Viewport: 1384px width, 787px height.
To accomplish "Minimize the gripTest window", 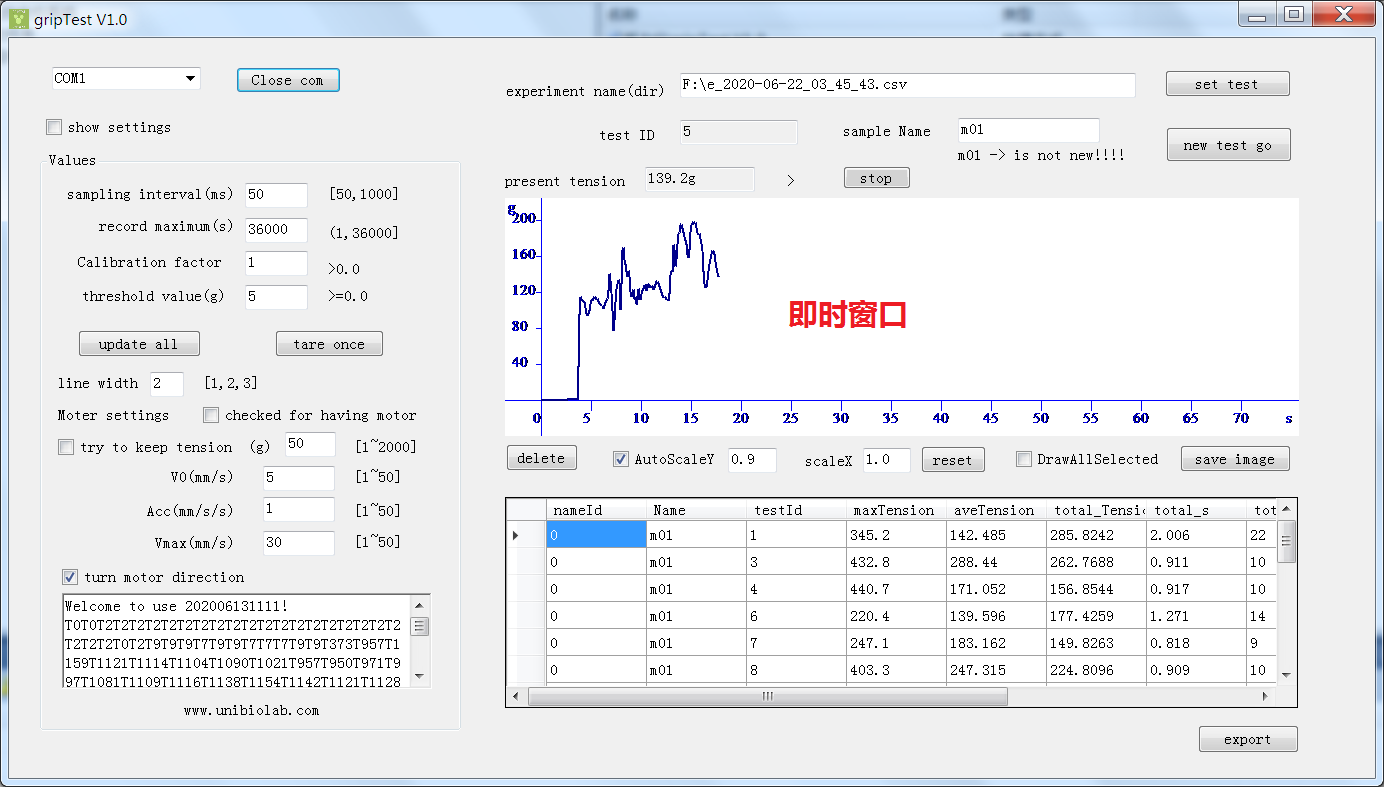I will [x=1258, y=14].
